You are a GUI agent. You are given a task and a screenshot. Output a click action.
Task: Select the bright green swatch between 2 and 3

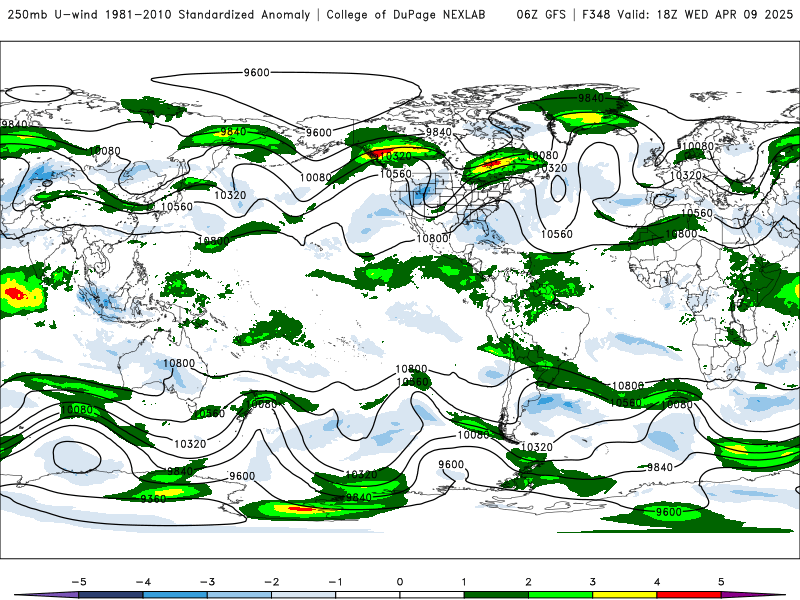tap(560, 595)
